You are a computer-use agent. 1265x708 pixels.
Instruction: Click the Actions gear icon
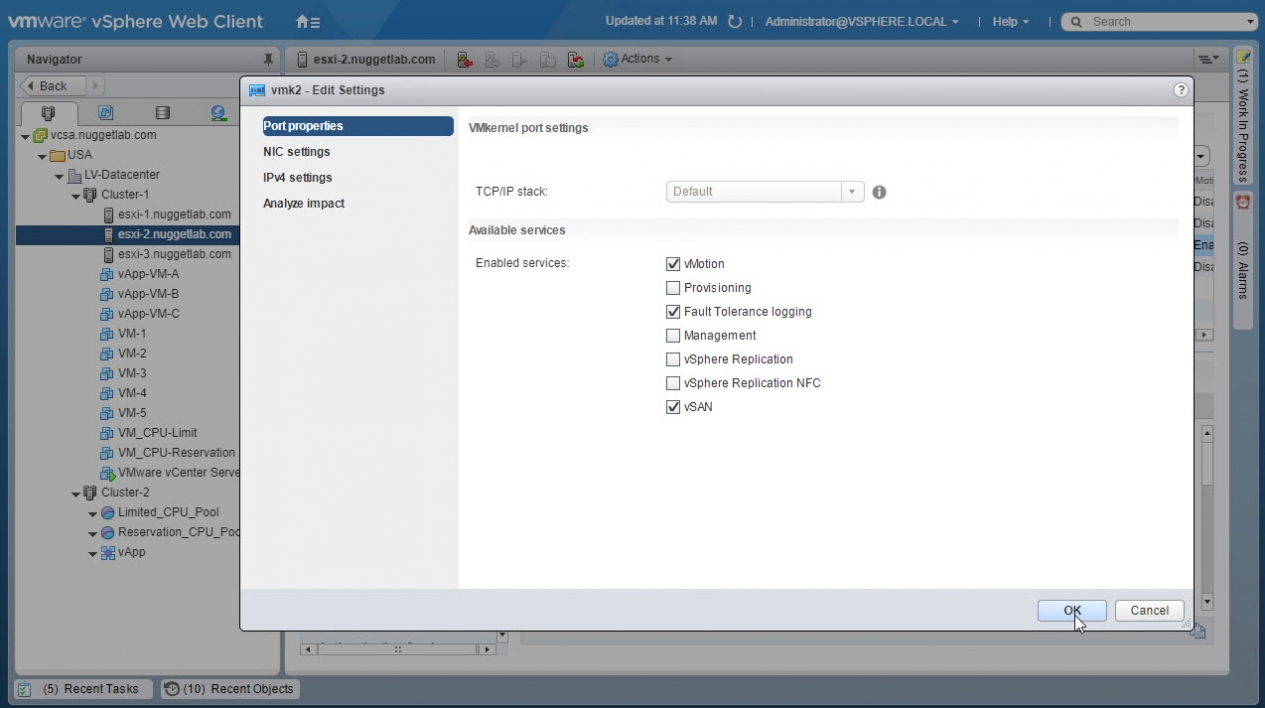coord(610,60)
